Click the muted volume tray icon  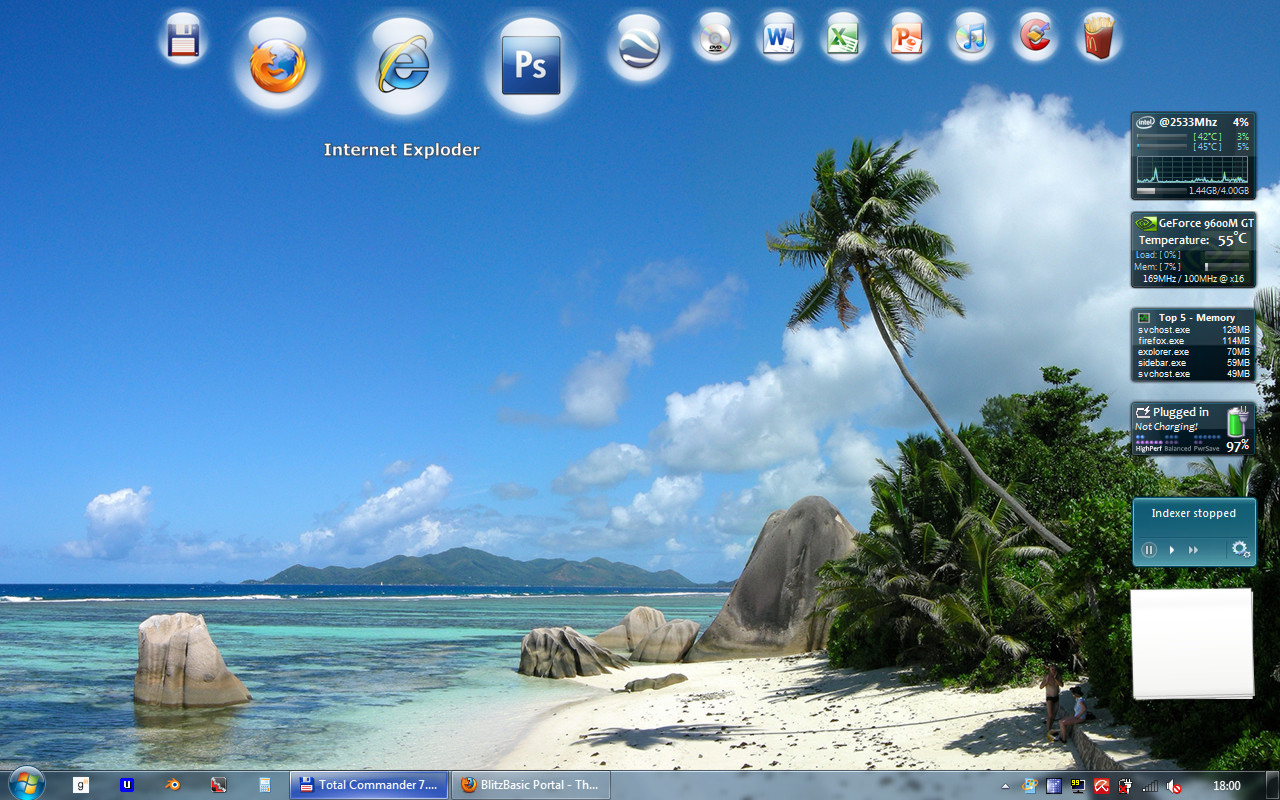(x=1174, y=786)
